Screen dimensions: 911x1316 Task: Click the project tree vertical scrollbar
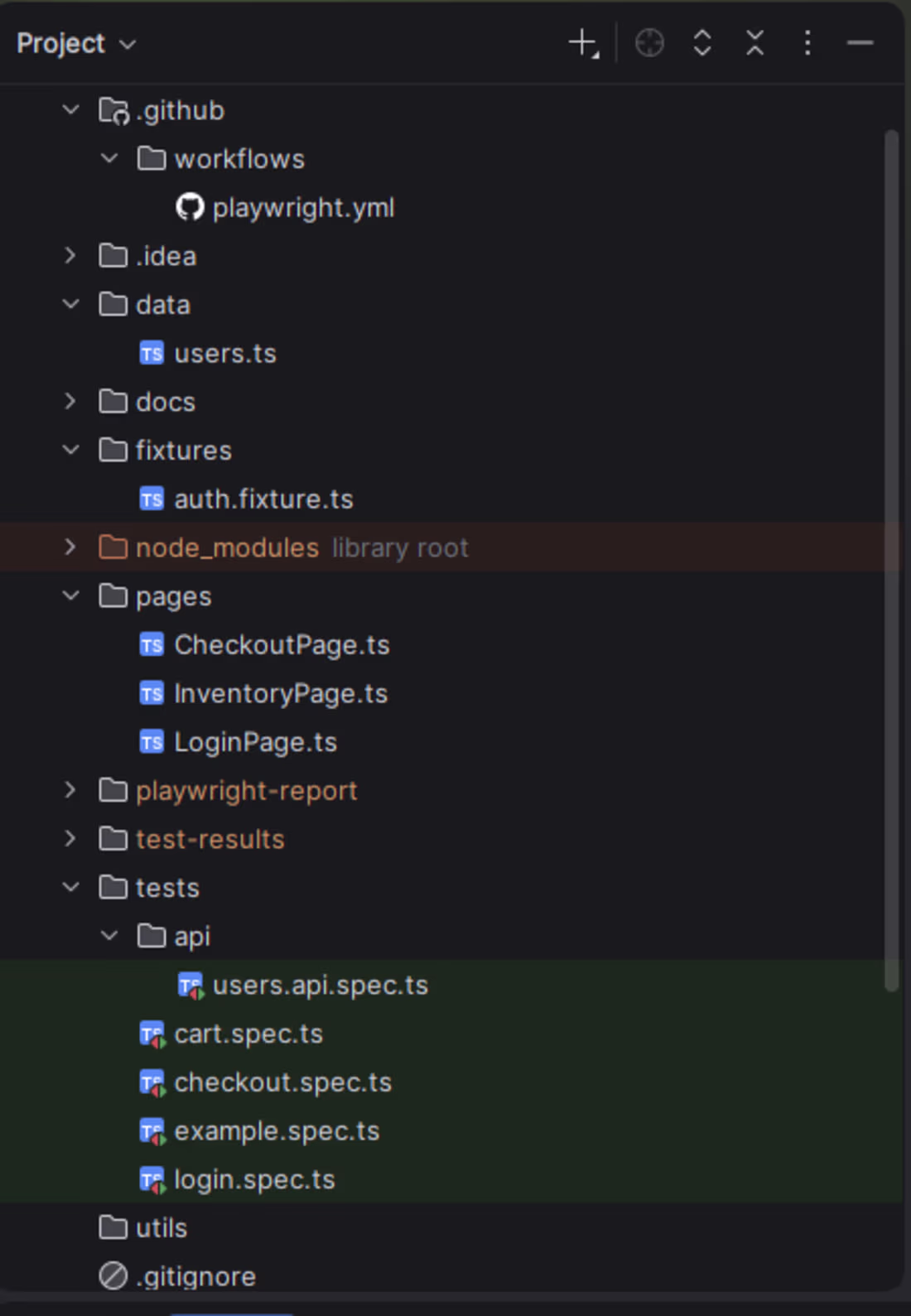tap(891, 560)
